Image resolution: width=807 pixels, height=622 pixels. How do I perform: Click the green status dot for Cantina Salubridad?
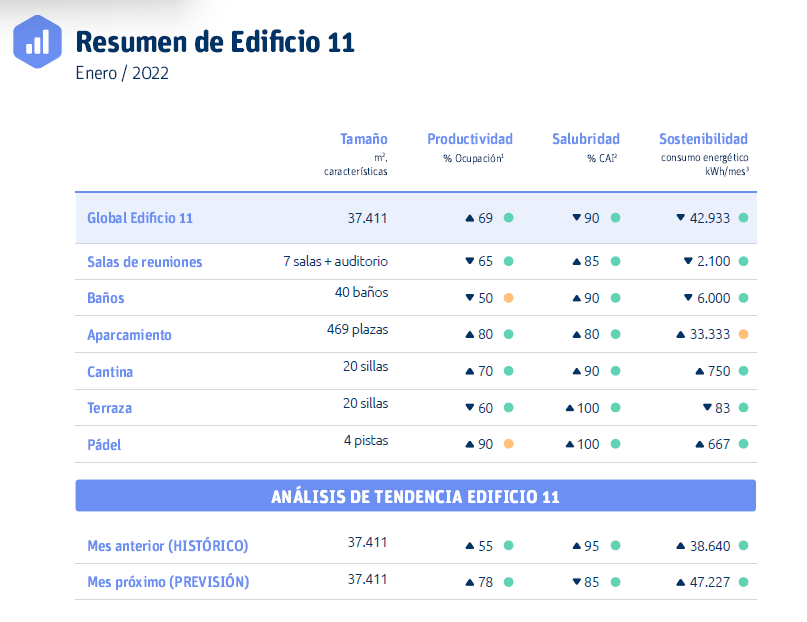[x=615, y=371]
